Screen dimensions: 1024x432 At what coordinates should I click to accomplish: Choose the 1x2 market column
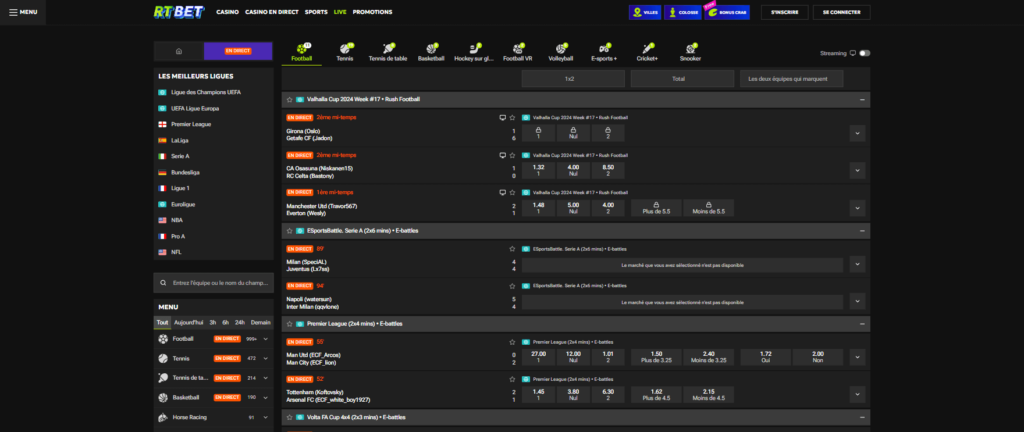(x=573, y=79)
